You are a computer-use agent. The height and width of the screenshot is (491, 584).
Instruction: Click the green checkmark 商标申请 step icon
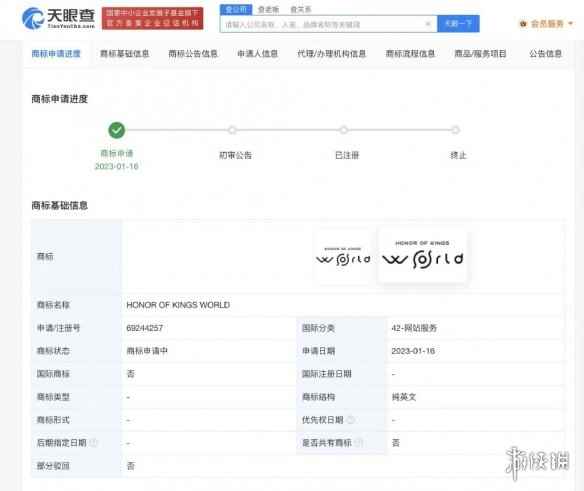coord(117,130)
